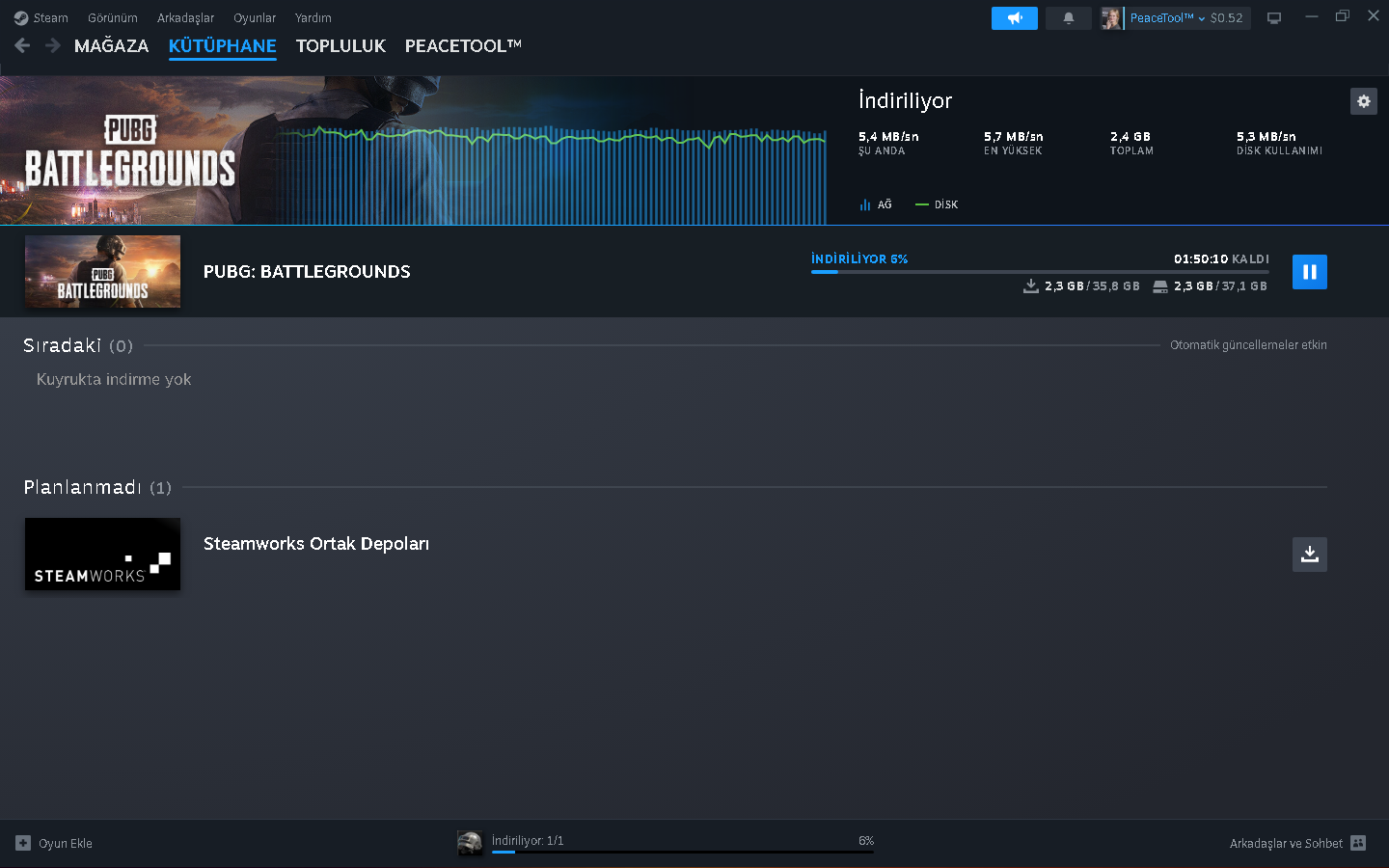Open the notifications bell
Screen dimensions: 1389x868
tap(1068, 18)
